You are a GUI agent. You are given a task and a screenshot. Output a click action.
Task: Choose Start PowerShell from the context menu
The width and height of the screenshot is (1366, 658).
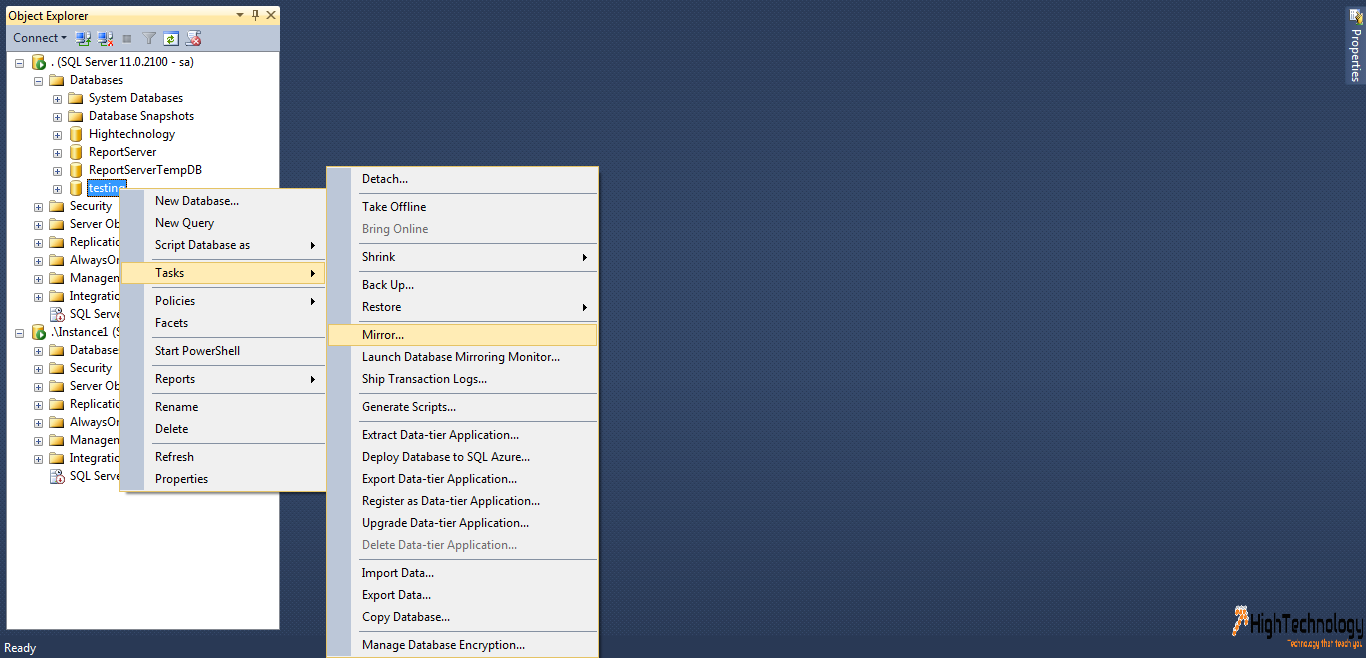tap(223, 351)
